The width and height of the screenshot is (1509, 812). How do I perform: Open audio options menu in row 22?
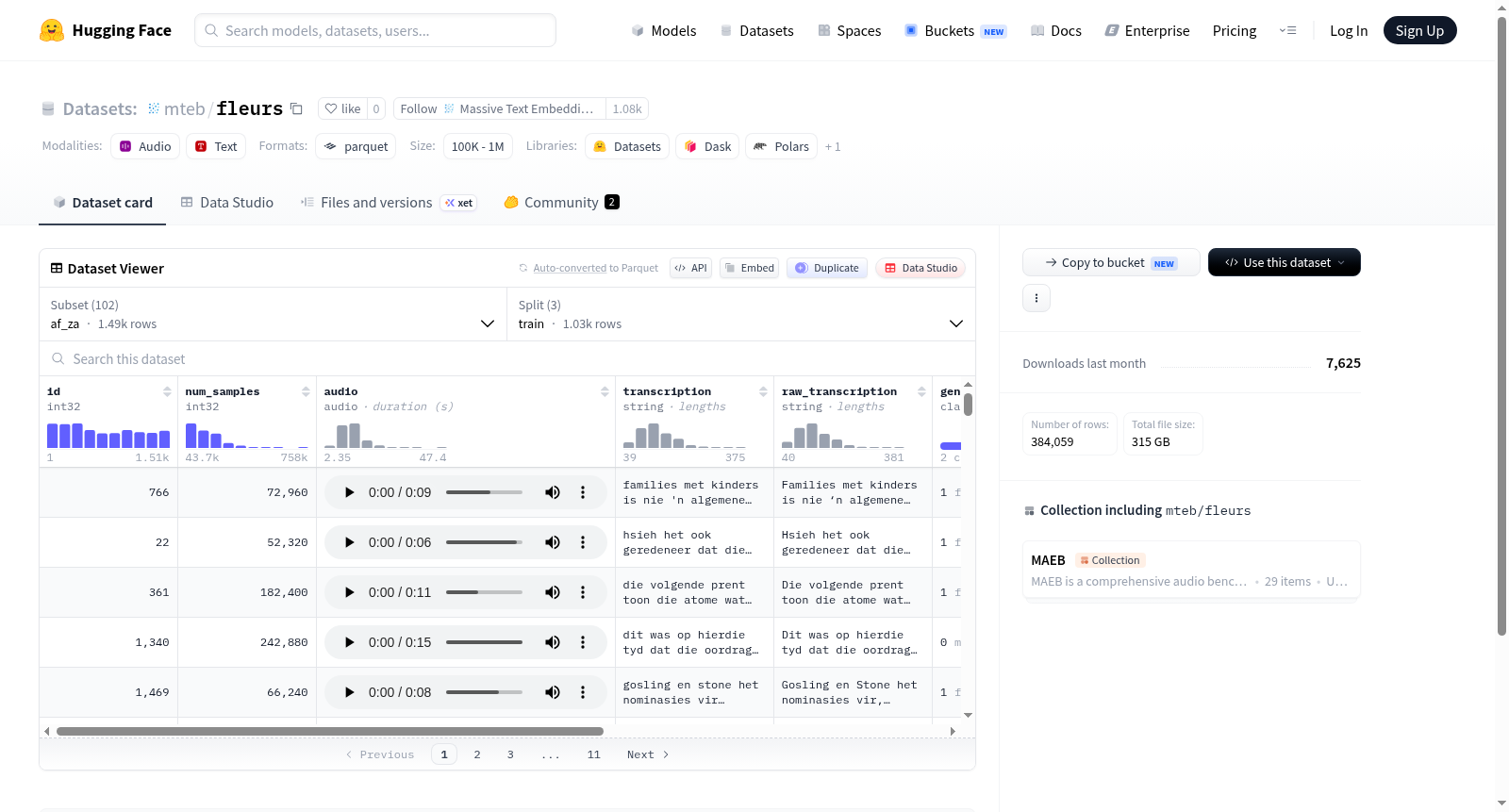click(x=583, y=542)
